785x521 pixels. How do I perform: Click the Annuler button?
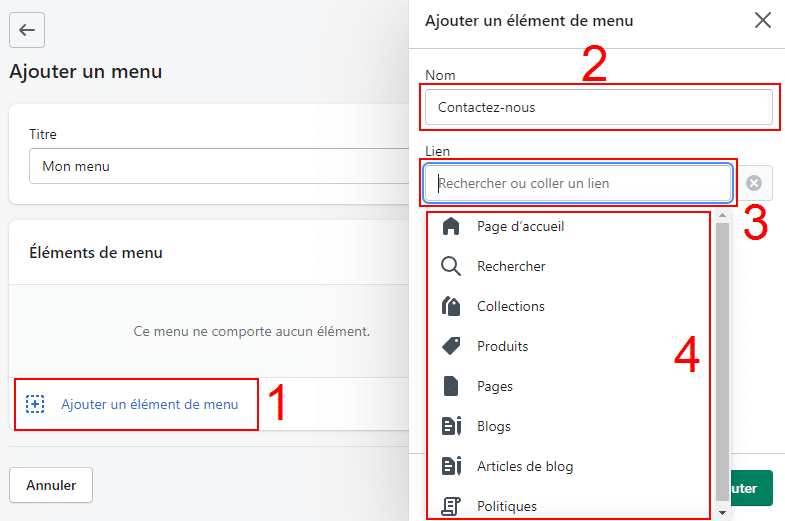tap(51, 485)
